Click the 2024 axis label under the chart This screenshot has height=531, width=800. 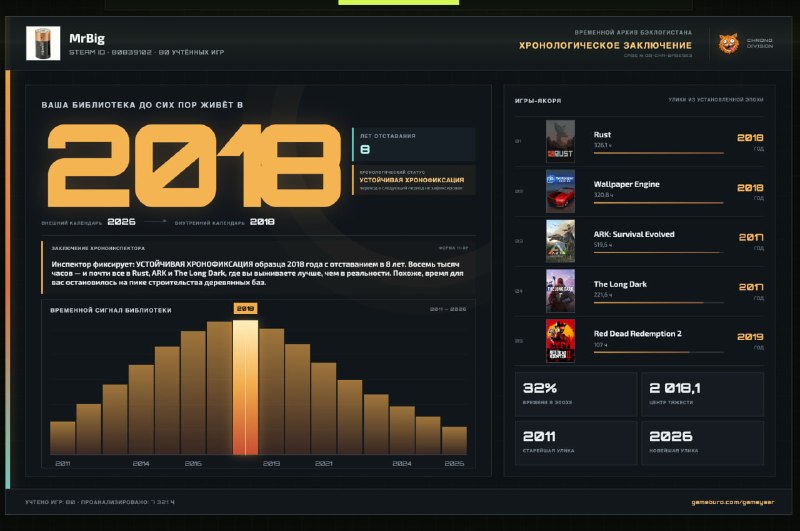click(402, 464)
